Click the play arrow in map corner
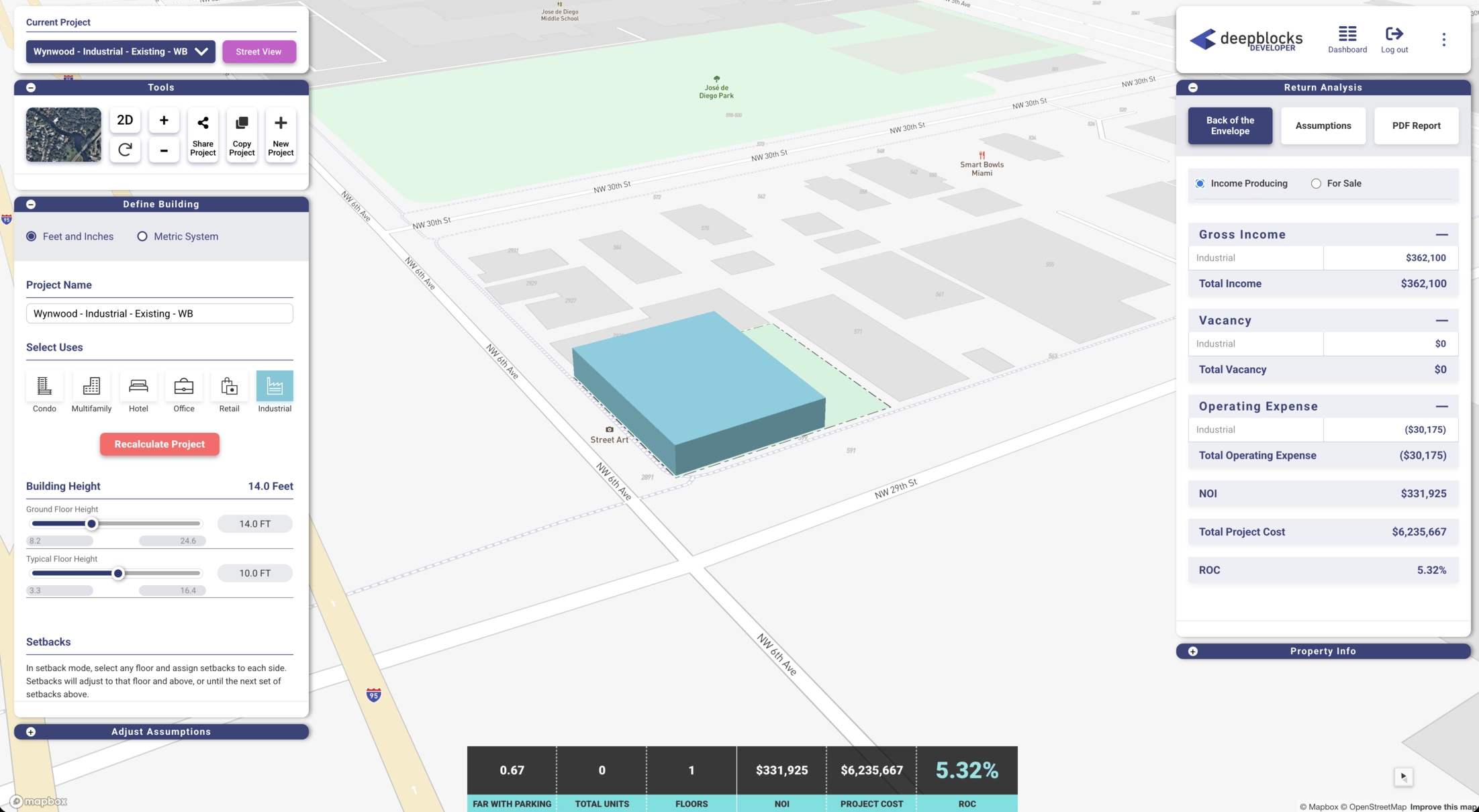 click(1403, 776)
